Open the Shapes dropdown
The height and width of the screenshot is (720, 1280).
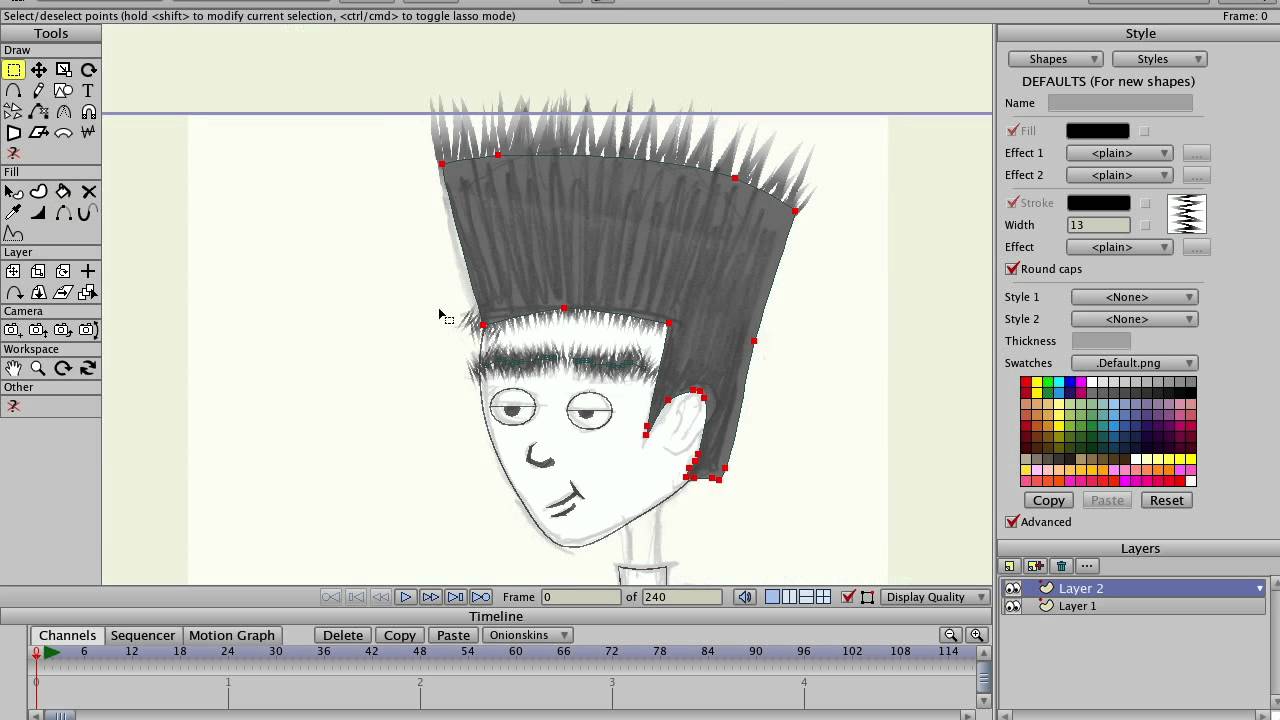1055,59
